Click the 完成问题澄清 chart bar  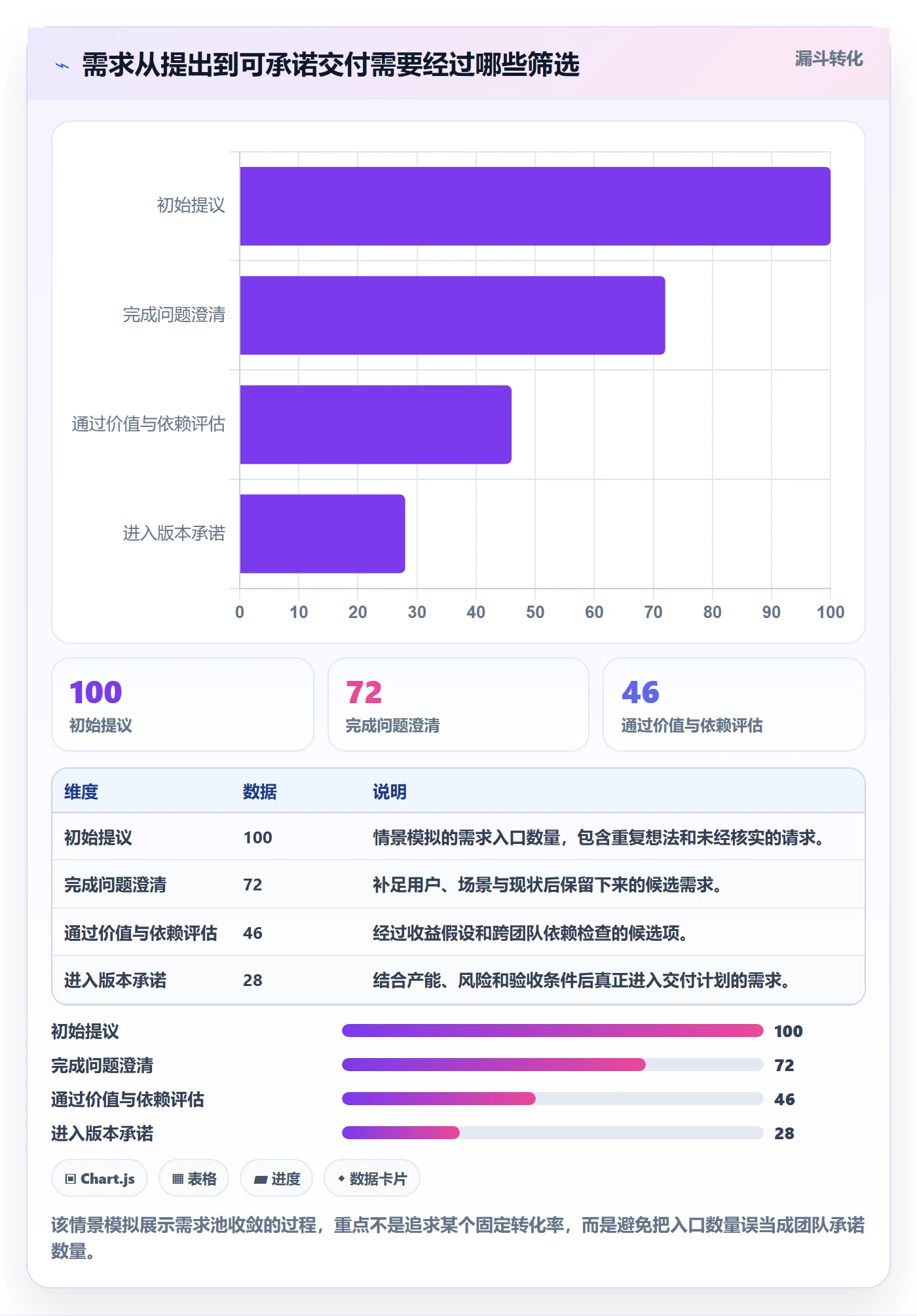click(453, 316)
